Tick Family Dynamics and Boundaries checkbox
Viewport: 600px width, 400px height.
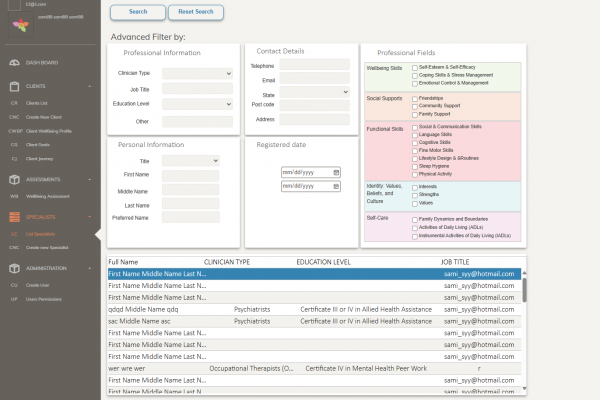point(414,220)
